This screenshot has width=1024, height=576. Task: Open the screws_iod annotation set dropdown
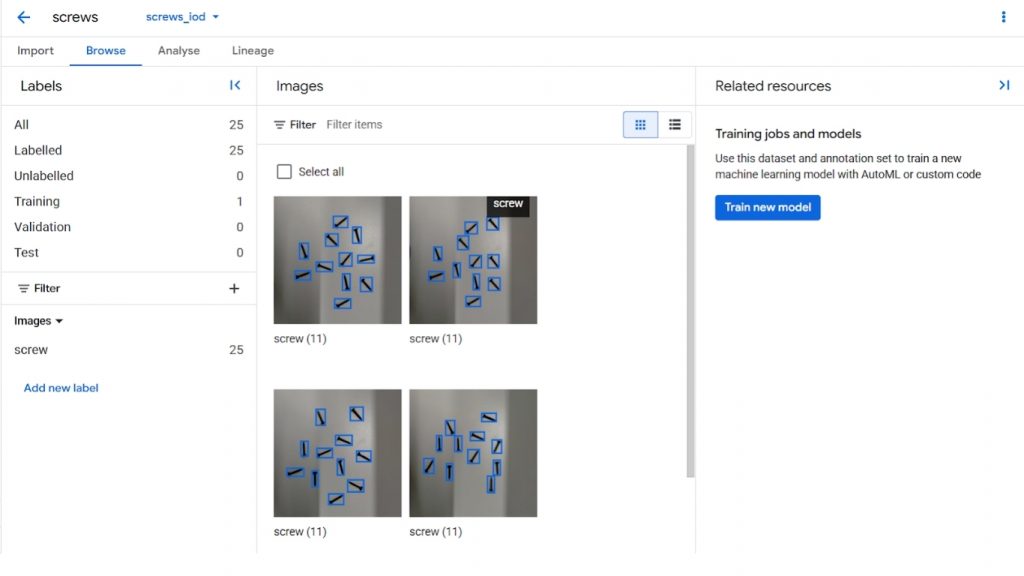pos(183,18)
